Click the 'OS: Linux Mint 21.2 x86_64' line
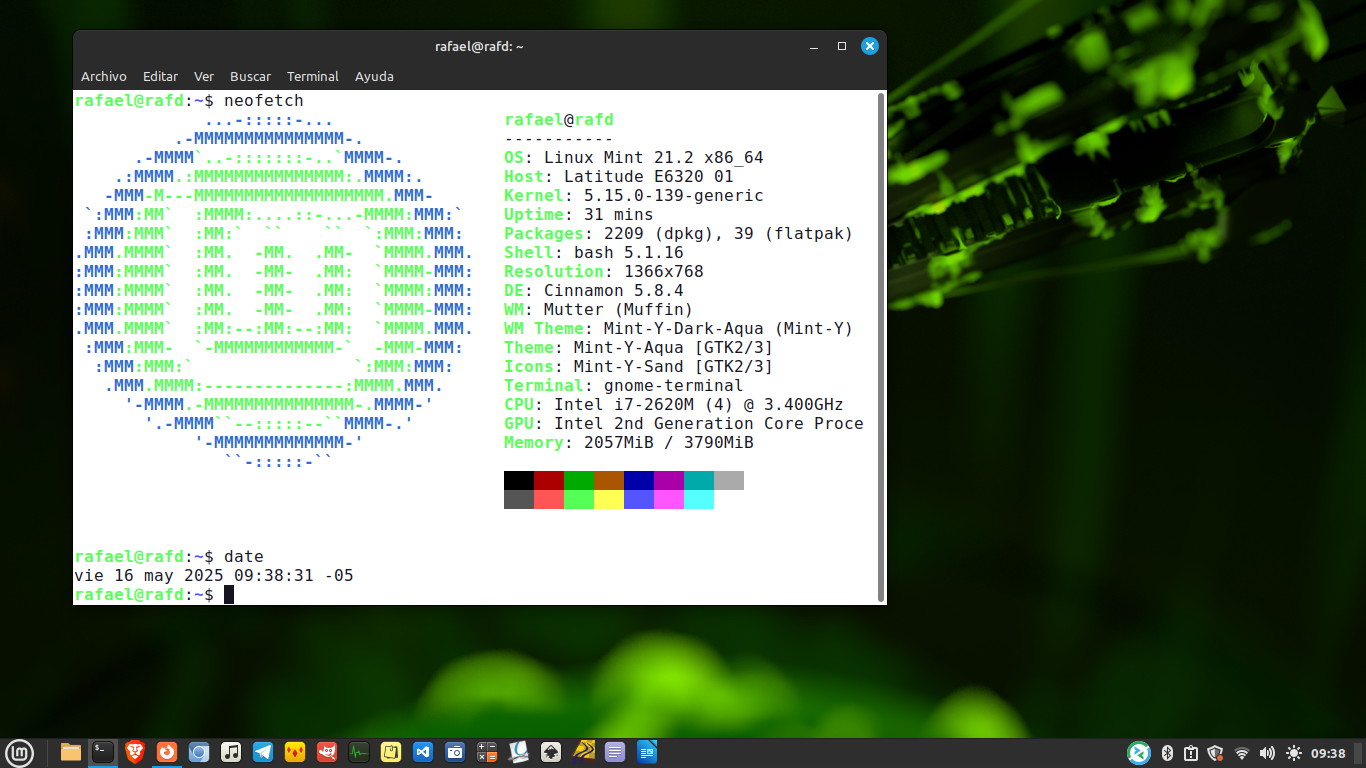Image resolution: width=1366 pixels, height=768 pixels. tap(634, 157)
